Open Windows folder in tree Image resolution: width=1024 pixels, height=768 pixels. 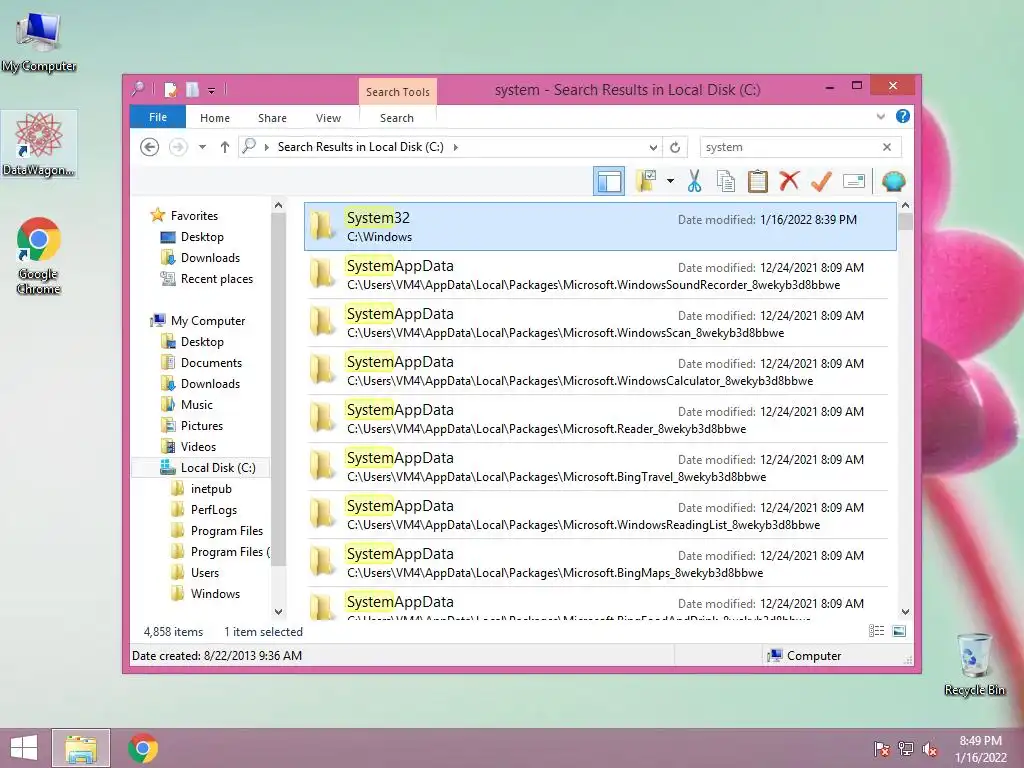tap(215, 594)
